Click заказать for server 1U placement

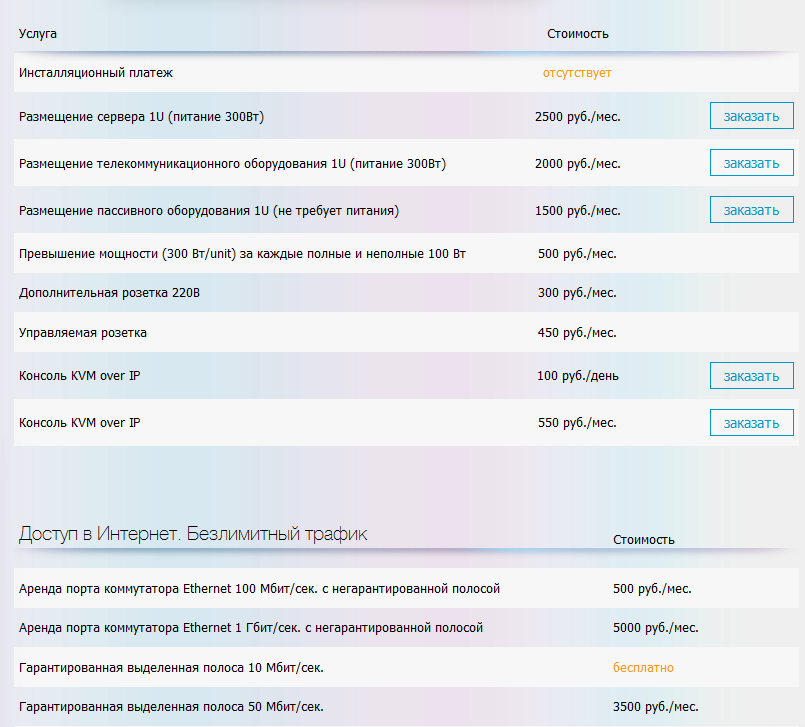751,116
